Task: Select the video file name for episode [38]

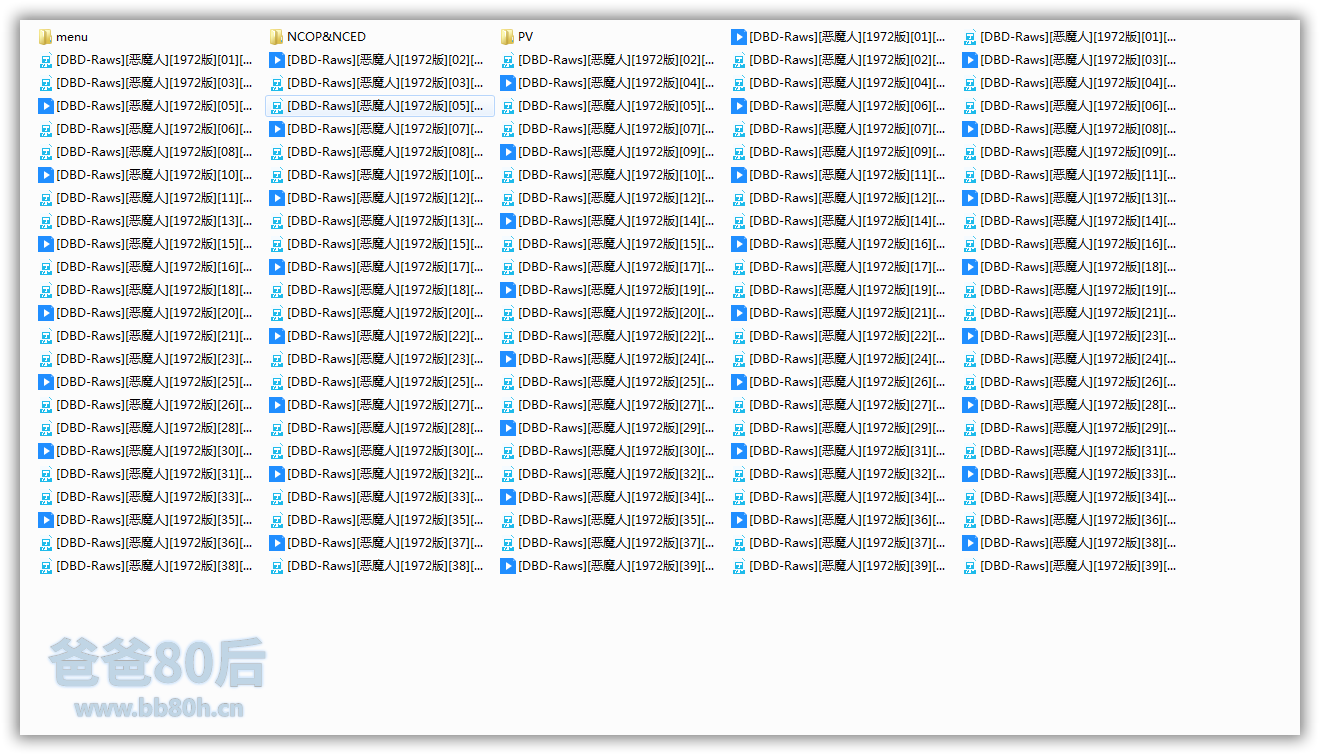Action: tap(1078, 543)
